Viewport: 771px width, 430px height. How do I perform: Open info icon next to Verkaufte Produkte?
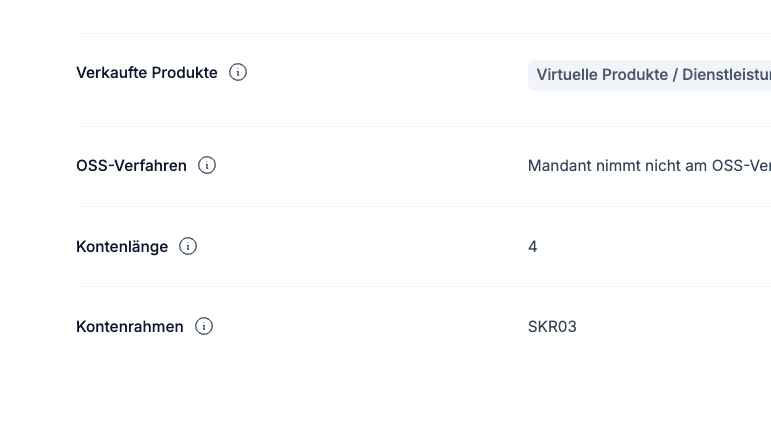tap(238, 72)
